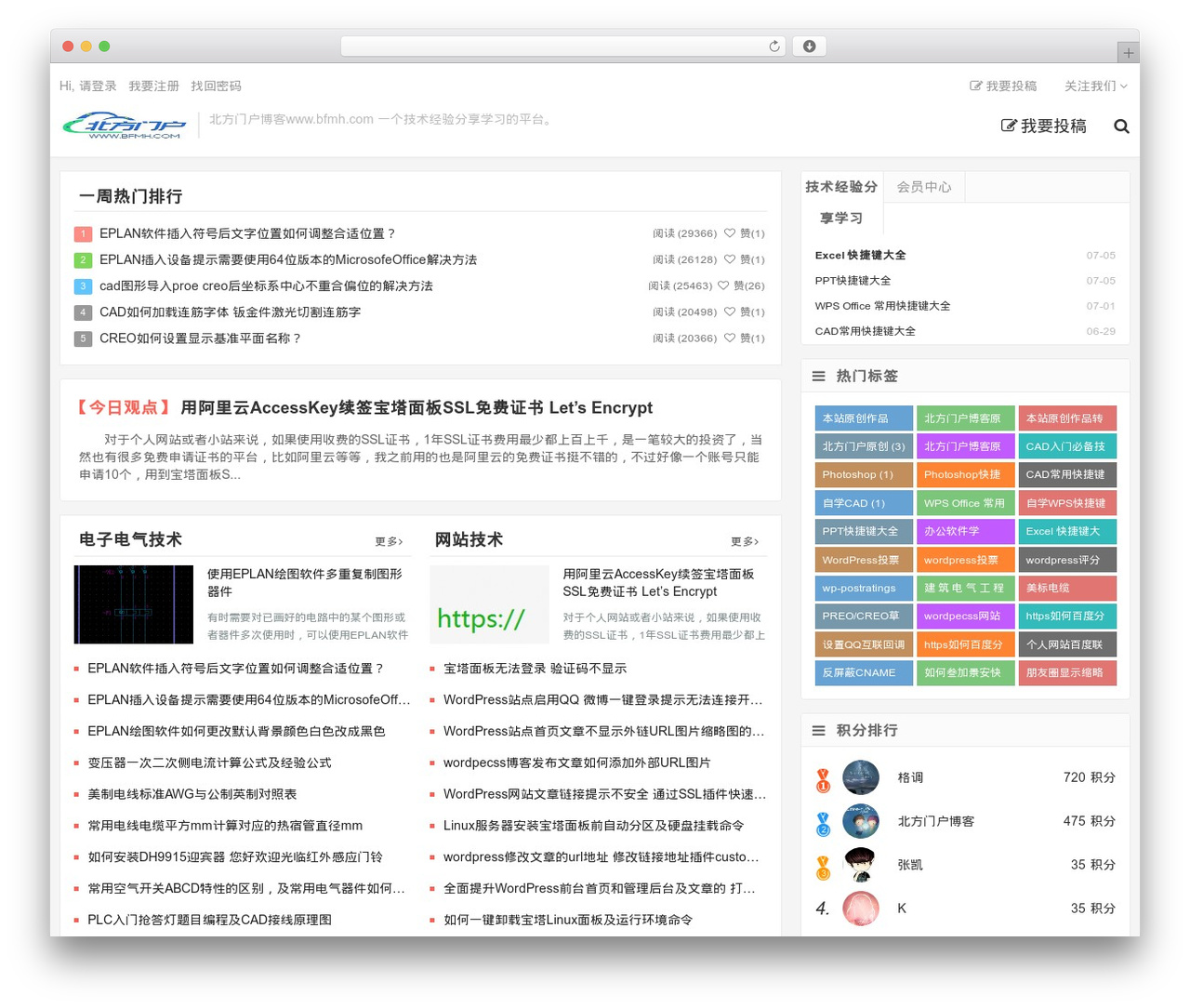Open 变压器一次二次侧电流计算公式 article

click(x=209, y=763)
